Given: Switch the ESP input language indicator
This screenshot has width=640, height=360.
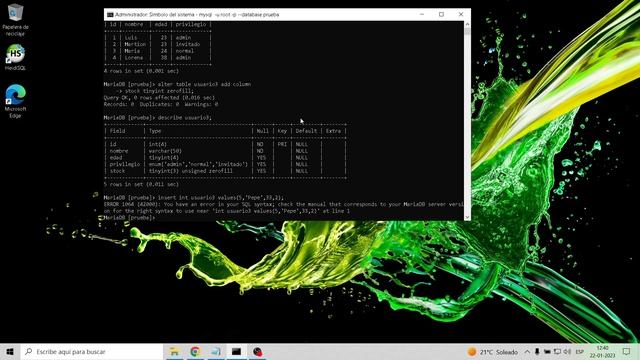Looking at the screenshot, I should (580, 352).
